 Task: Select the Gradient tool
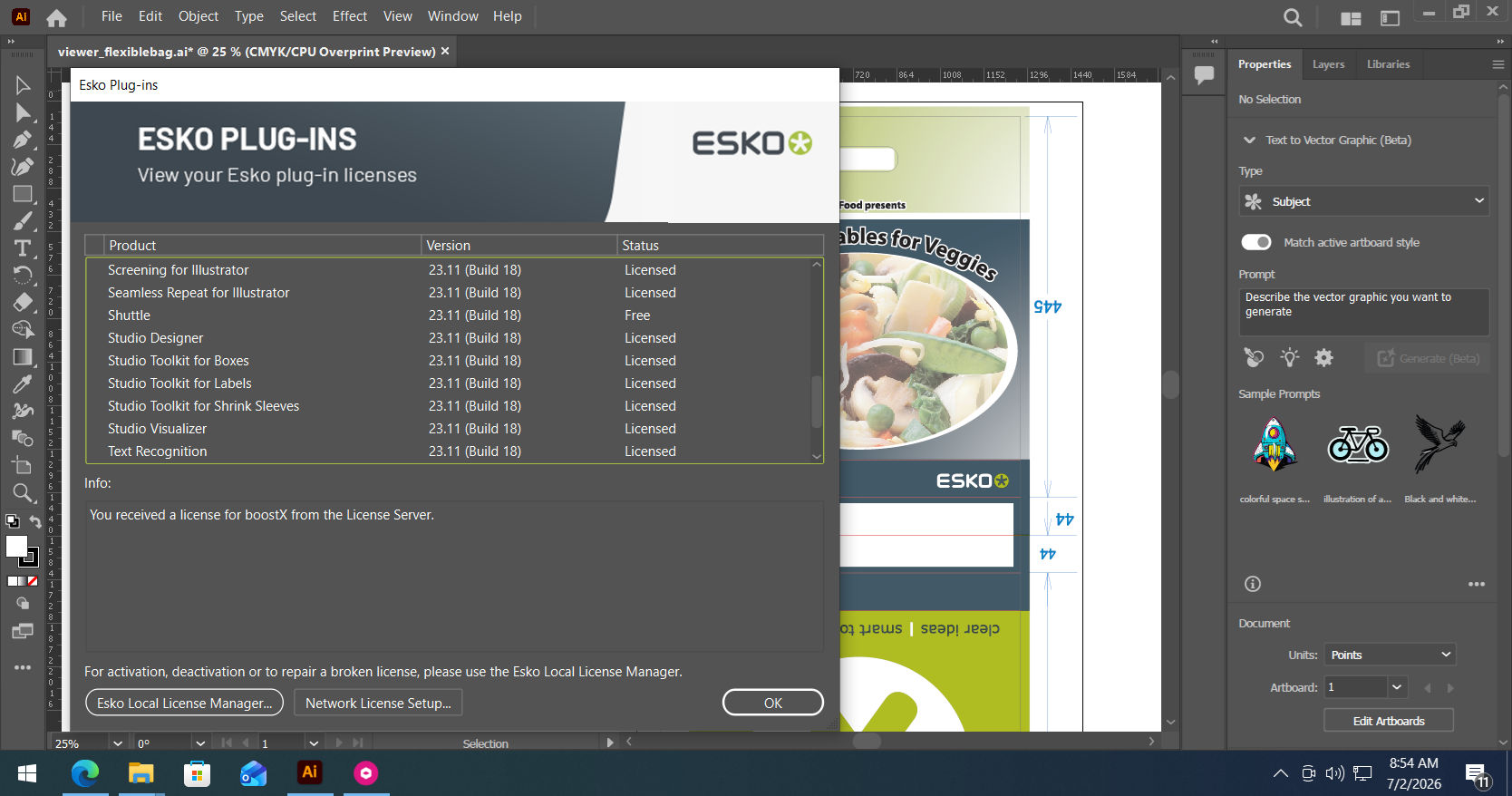23,357
